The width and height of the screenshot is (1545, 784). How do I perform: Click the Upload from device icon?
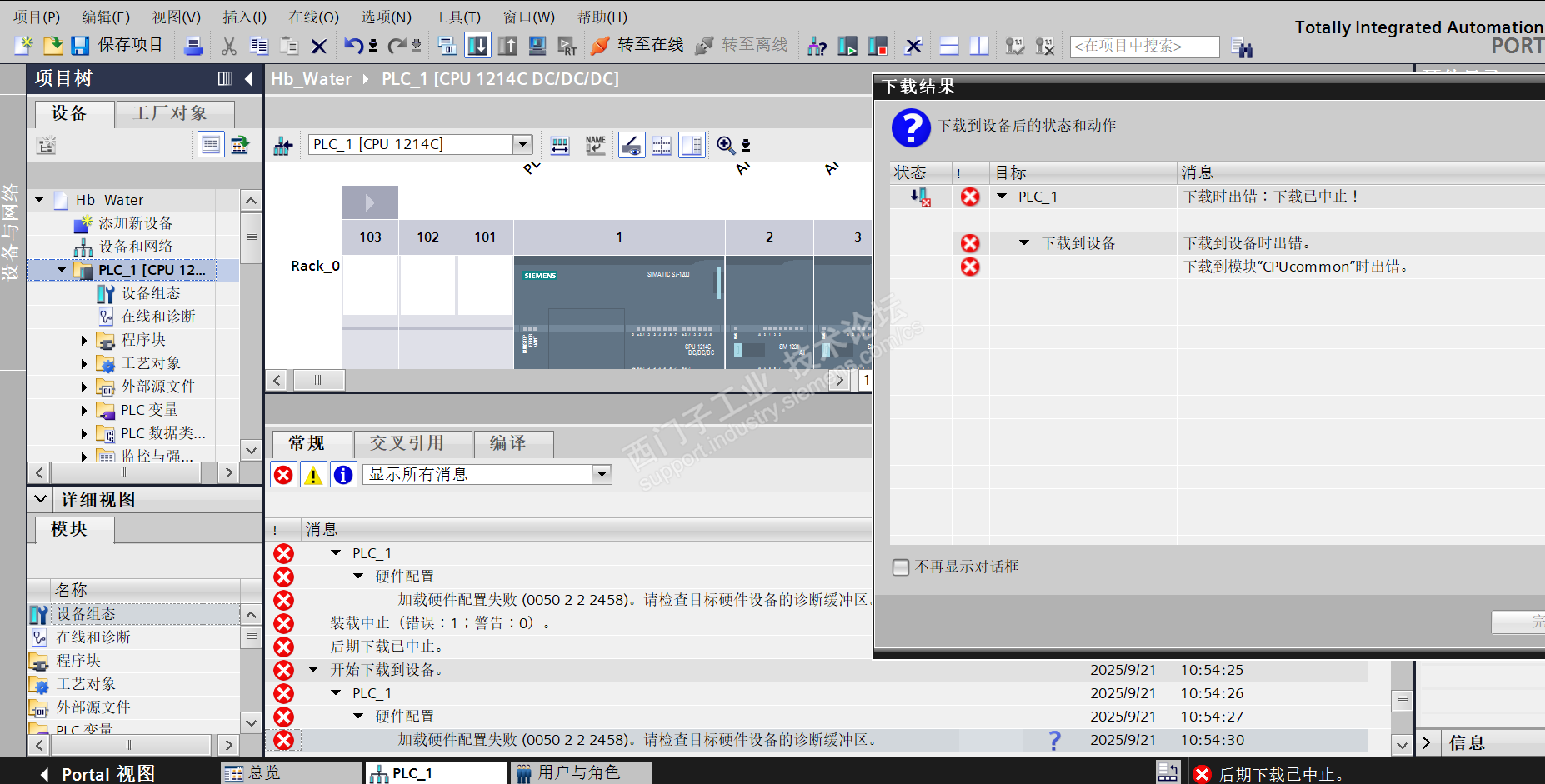pyautogui.click(x=507, y=46)
